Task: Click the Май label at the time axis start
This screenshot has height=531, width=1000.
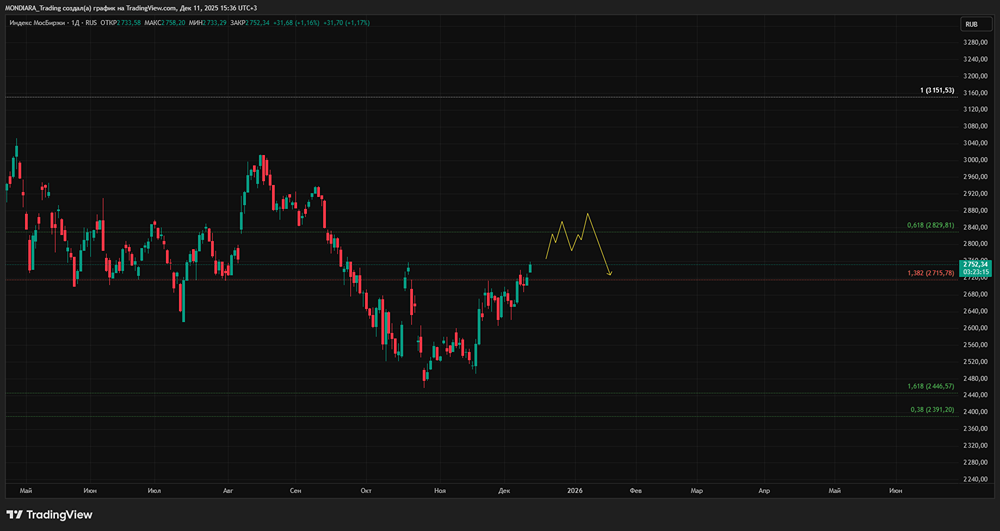Action: click(26, 491)
